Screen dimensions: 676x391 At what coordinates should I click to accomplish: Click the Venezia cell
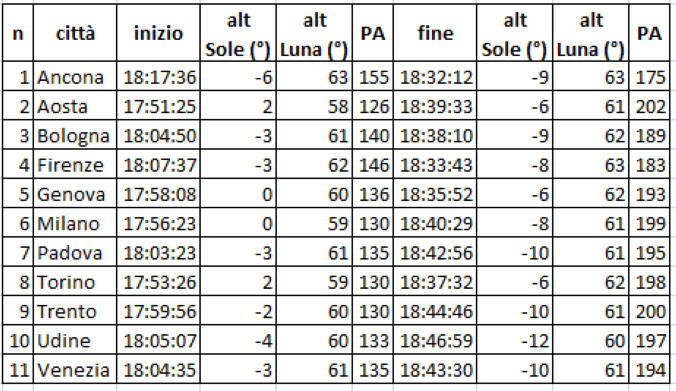pyautogui.click(x=75, y=370)
